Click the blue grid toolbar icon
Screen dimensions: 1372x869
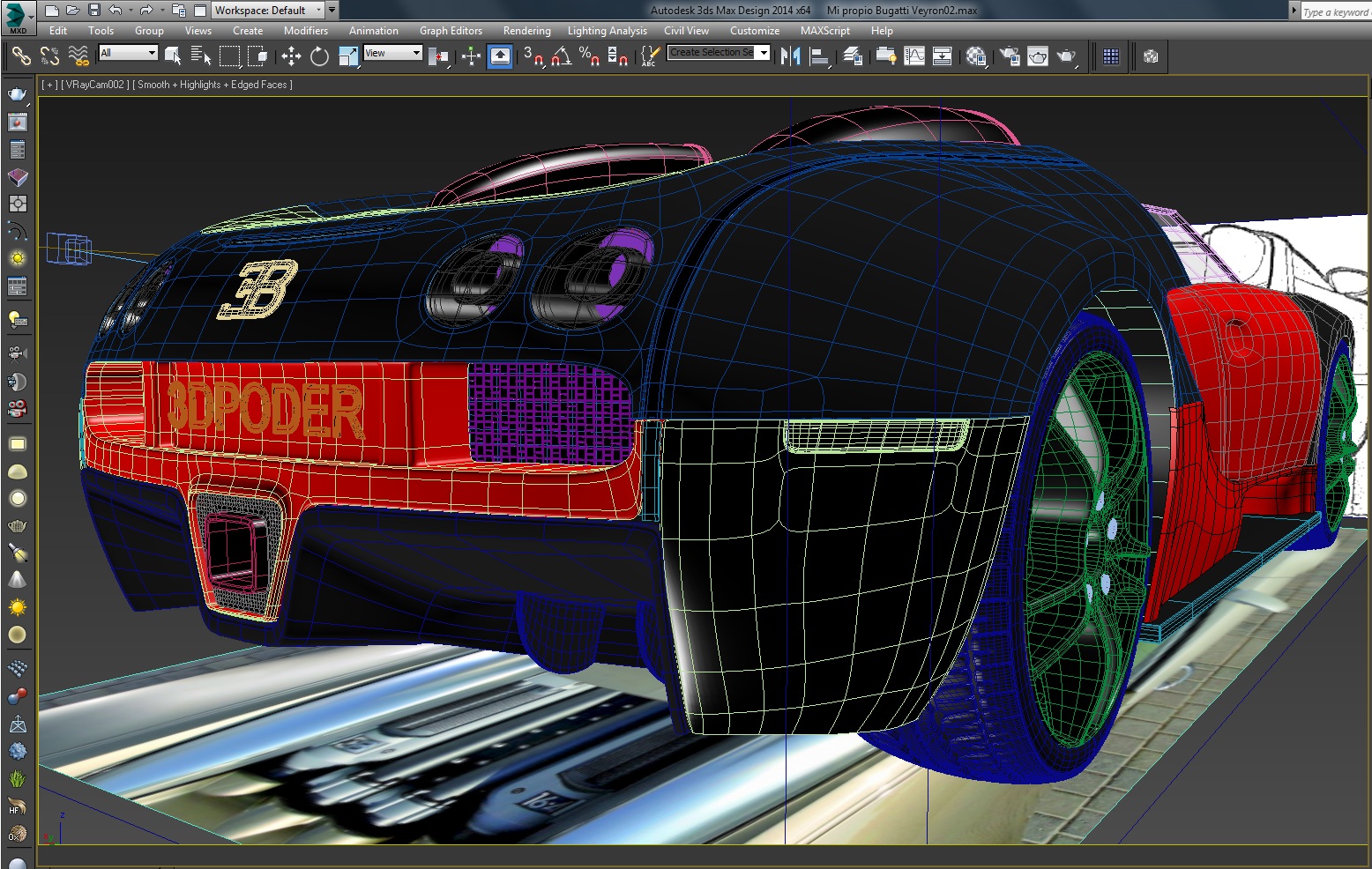click(1111, 56)
